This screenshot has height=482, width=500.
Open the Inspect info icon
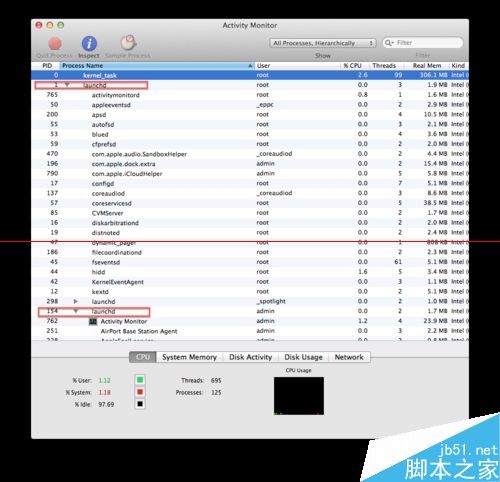tap(89, 43)
